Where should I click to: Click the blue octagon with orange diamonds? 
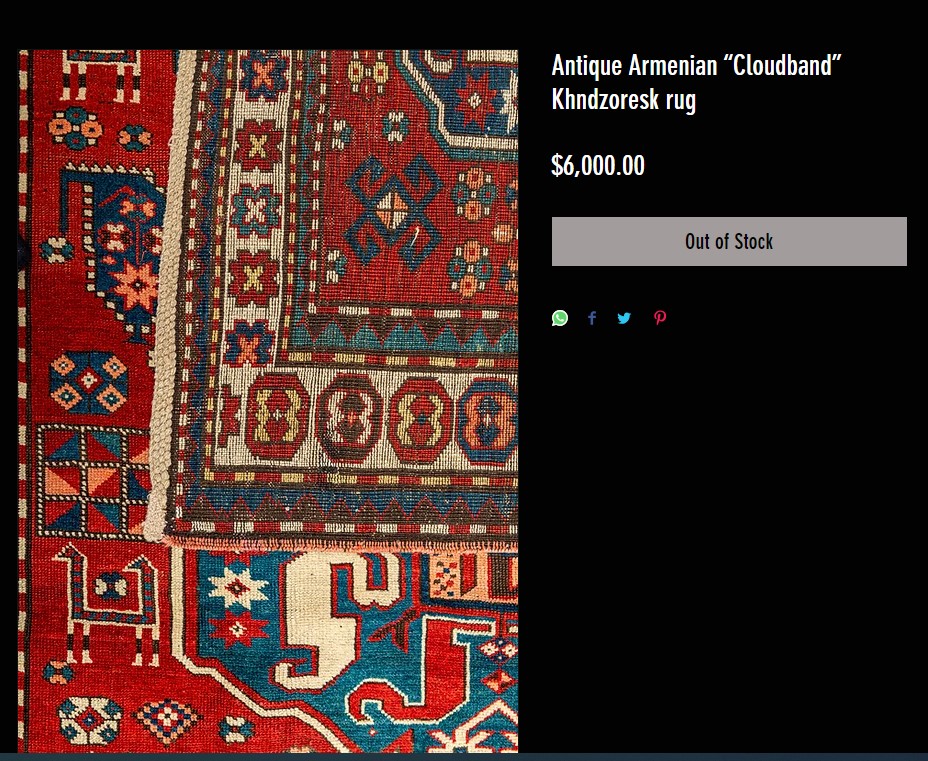click(x=89, y=383)
